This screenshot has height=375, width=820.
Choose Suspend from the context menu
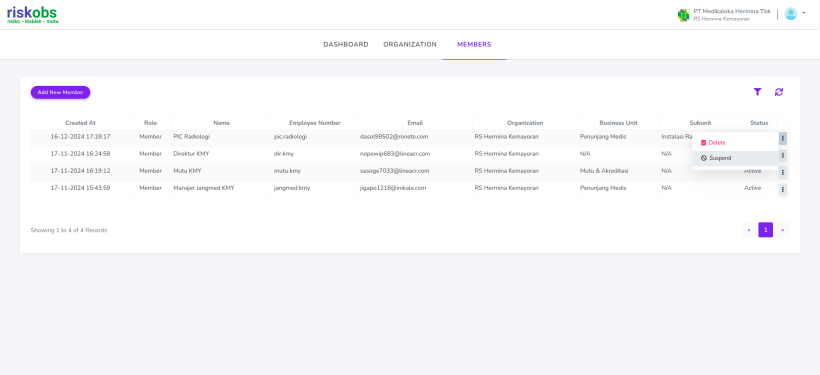tap(735, 158)
